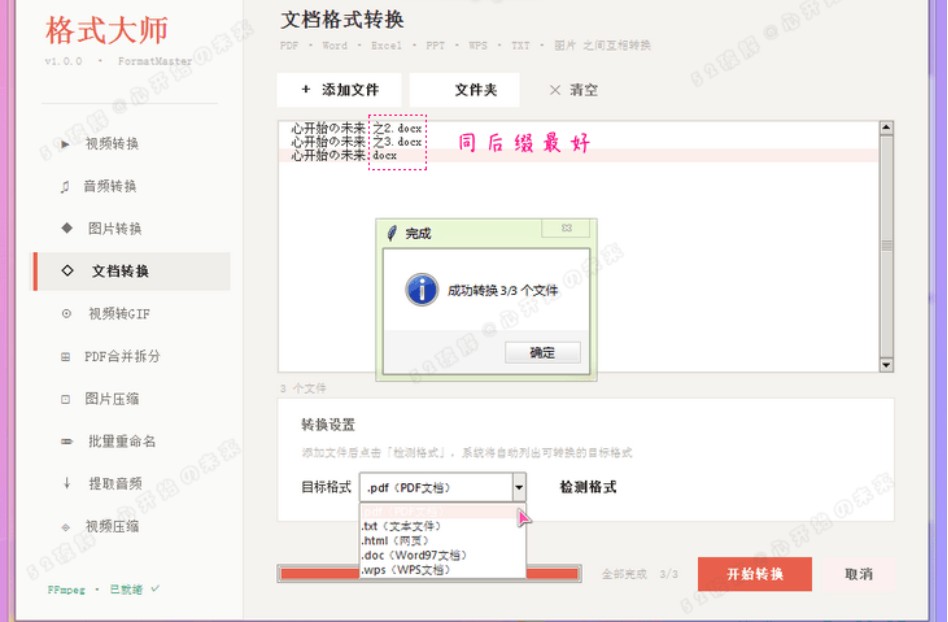The width and height of the screenshot is (948, 622).
Task: Choose .html（网页）from the list
Action: [x=443, y=540]
